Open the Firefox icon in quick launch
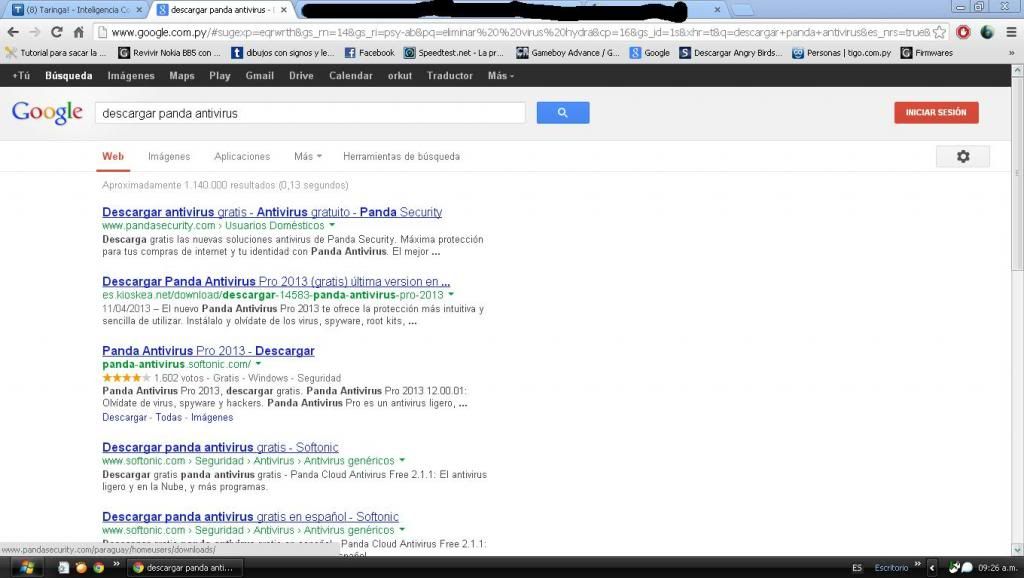 pos(81,568)
